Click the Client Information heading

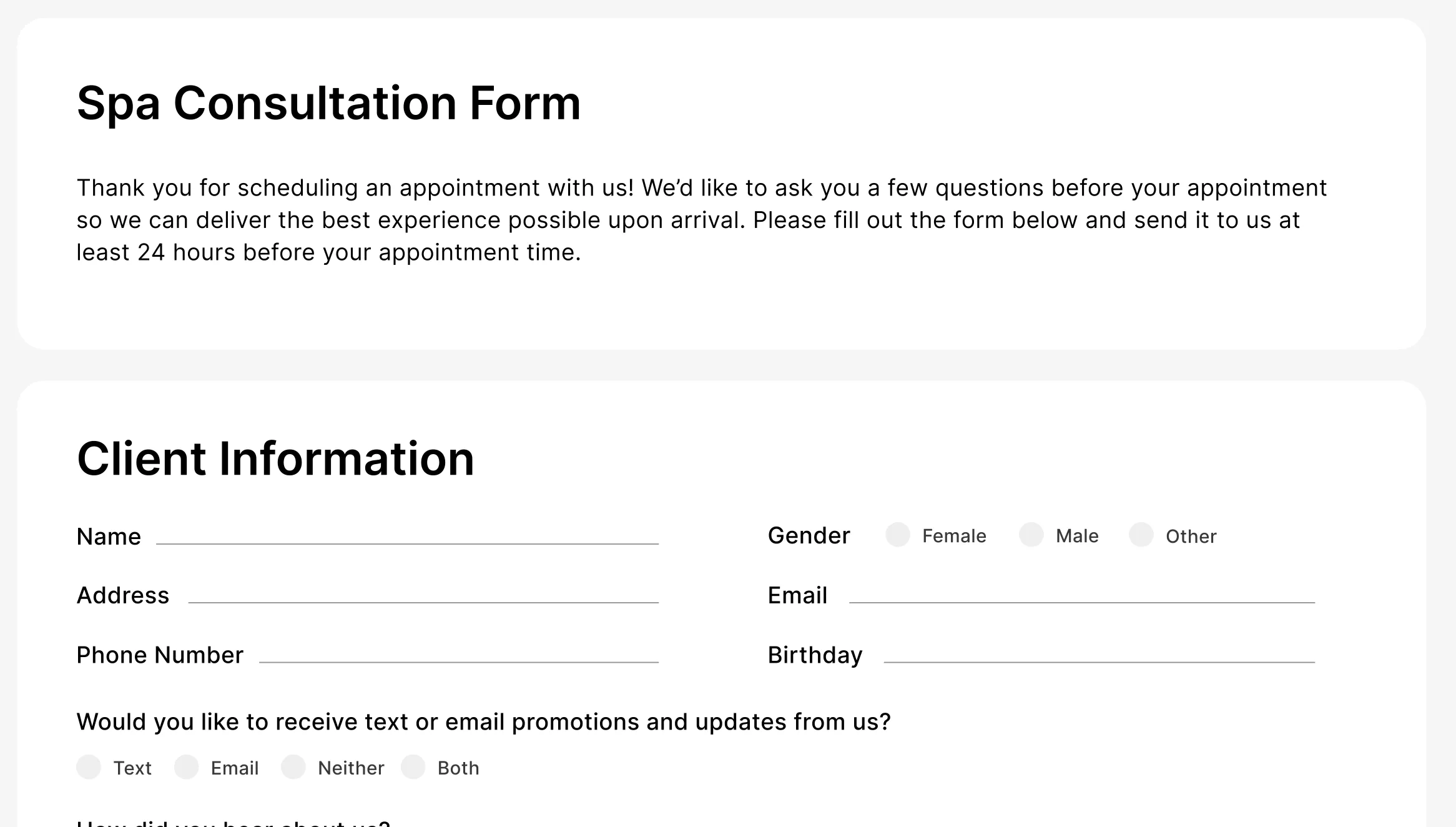pyautogui.click(x=275, y=459)
